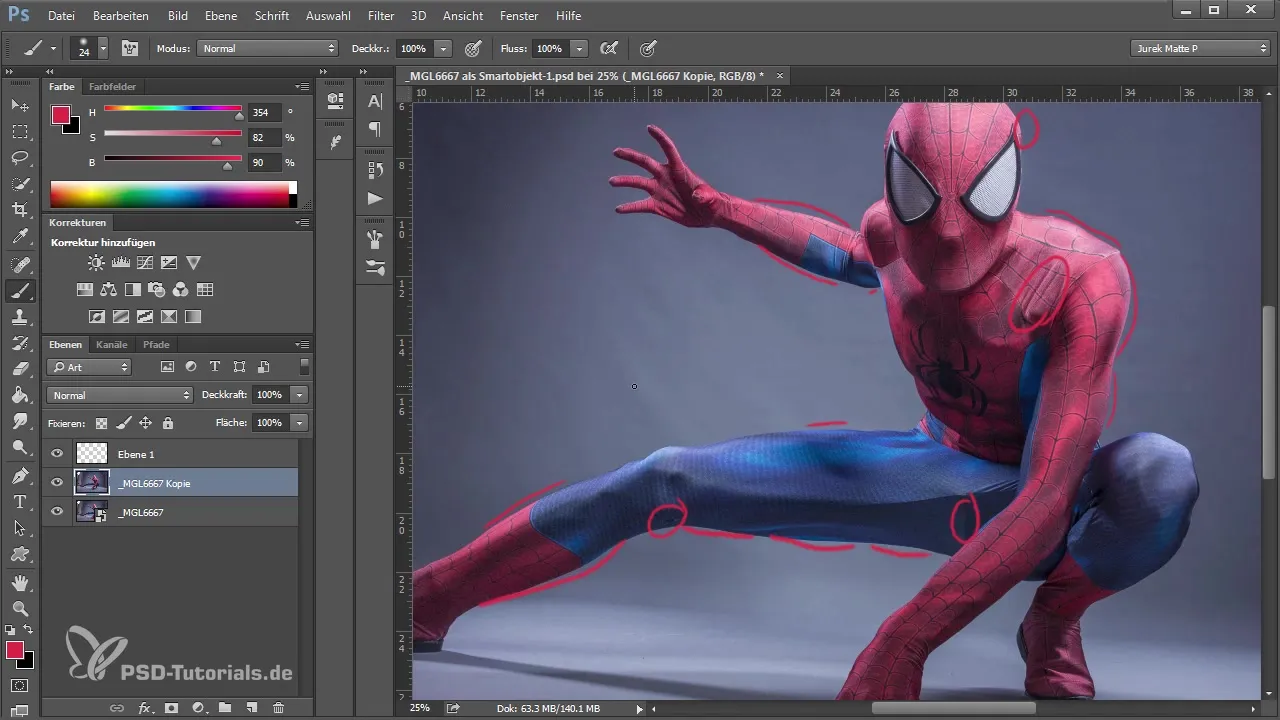The height and width of the screenshot is (720, 1280).
Task: Select the Move tool
Action: [20, 105]
